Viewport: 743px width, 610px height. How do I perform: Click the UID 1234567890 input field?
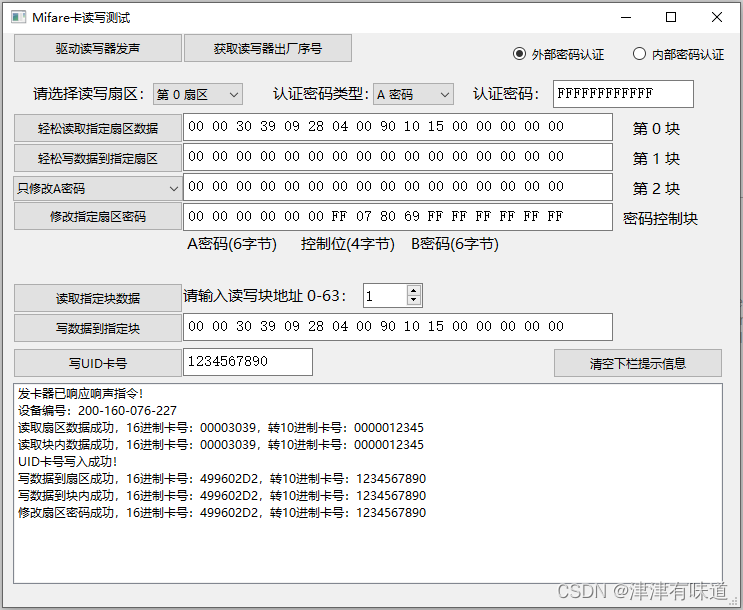tap(248, 362)
